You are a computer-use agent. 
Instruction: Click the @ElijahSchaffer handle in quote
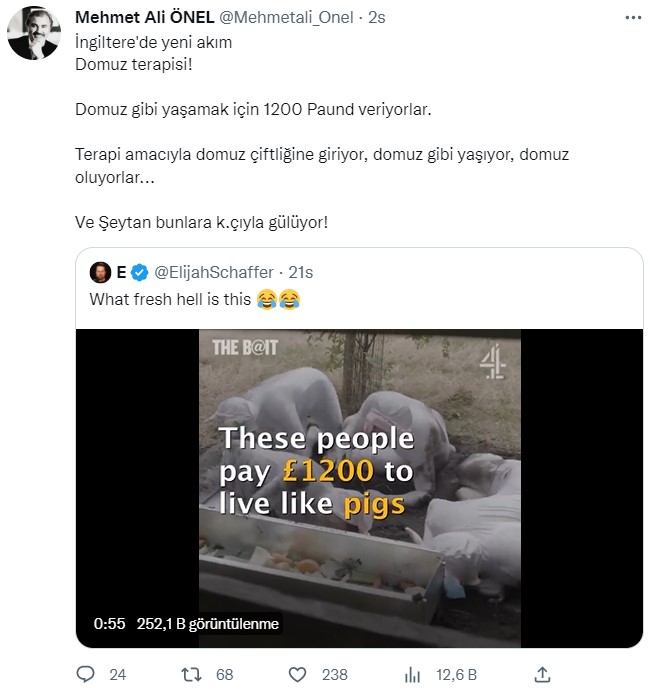(212, 273)
